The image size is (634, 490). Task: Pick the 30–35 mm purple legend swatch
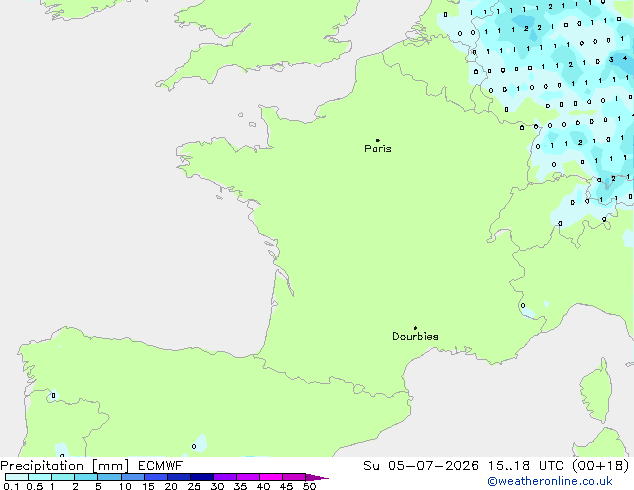[225, 477]
